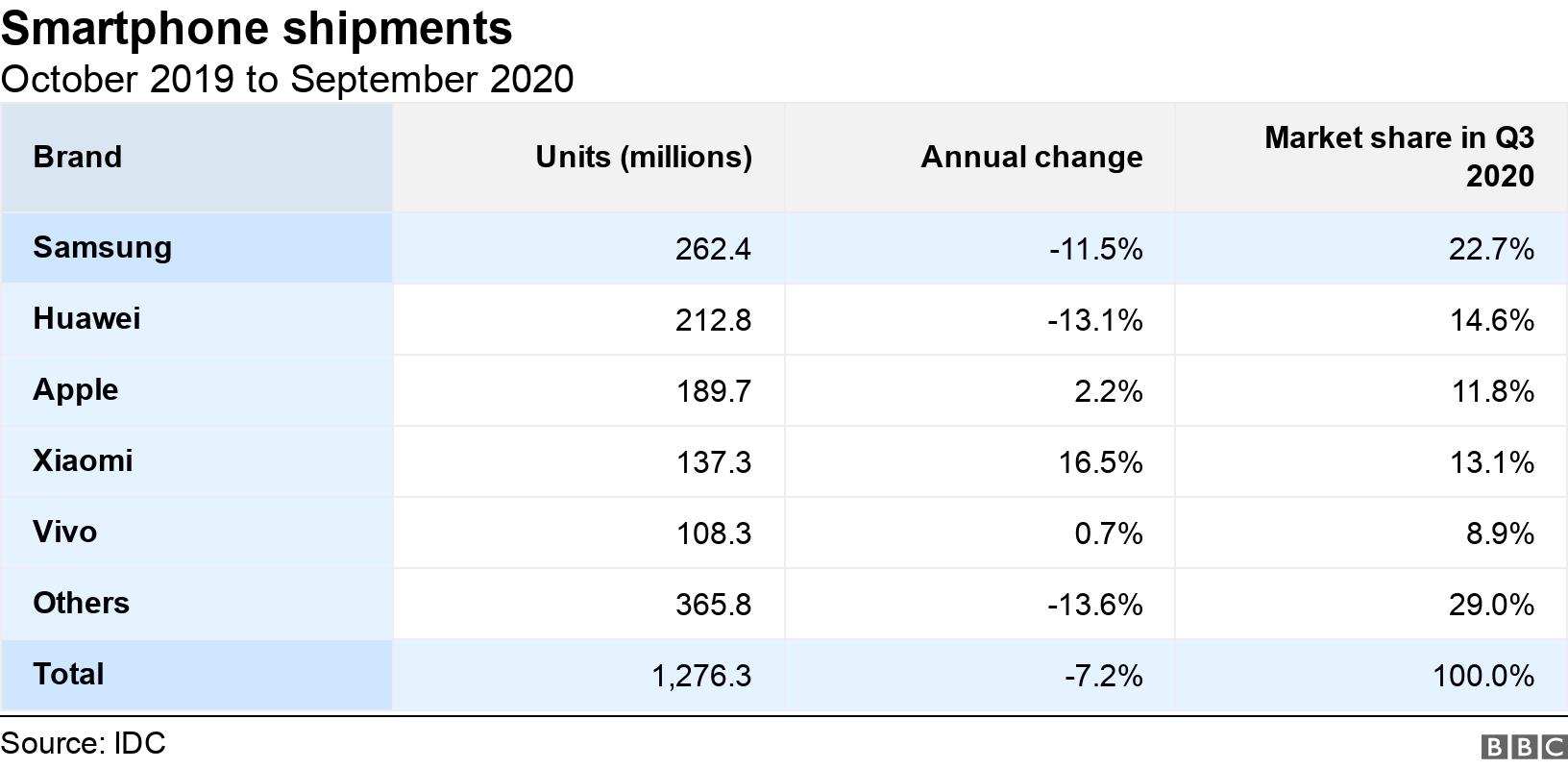Click the Others brand cell
Image resolution: width=1568 pixels, height=769 pixels.
[197, 604]
